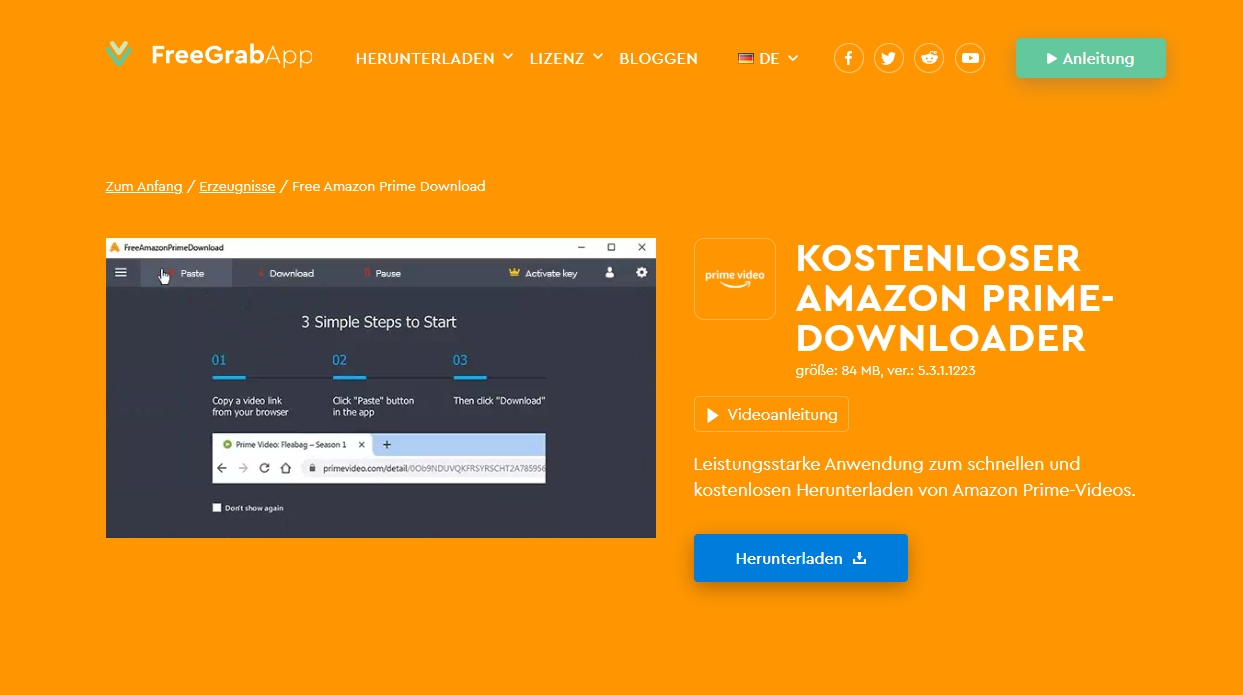Open the Reddit social icon
The image size is (1243, 695).
[929, 58]
